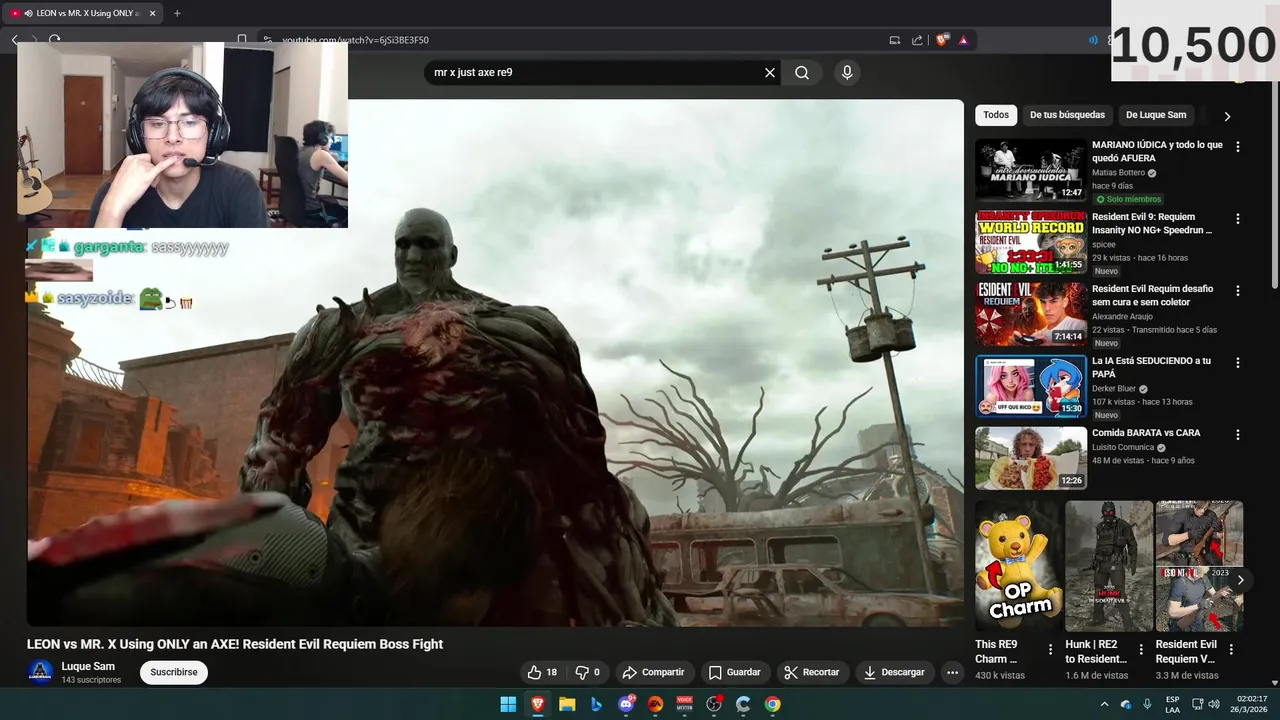Image resolution: width=1280 pixels, height=720 pixels.
Task: Advance the Shorts shelf with the next arrow
Action: [1240, 580]
